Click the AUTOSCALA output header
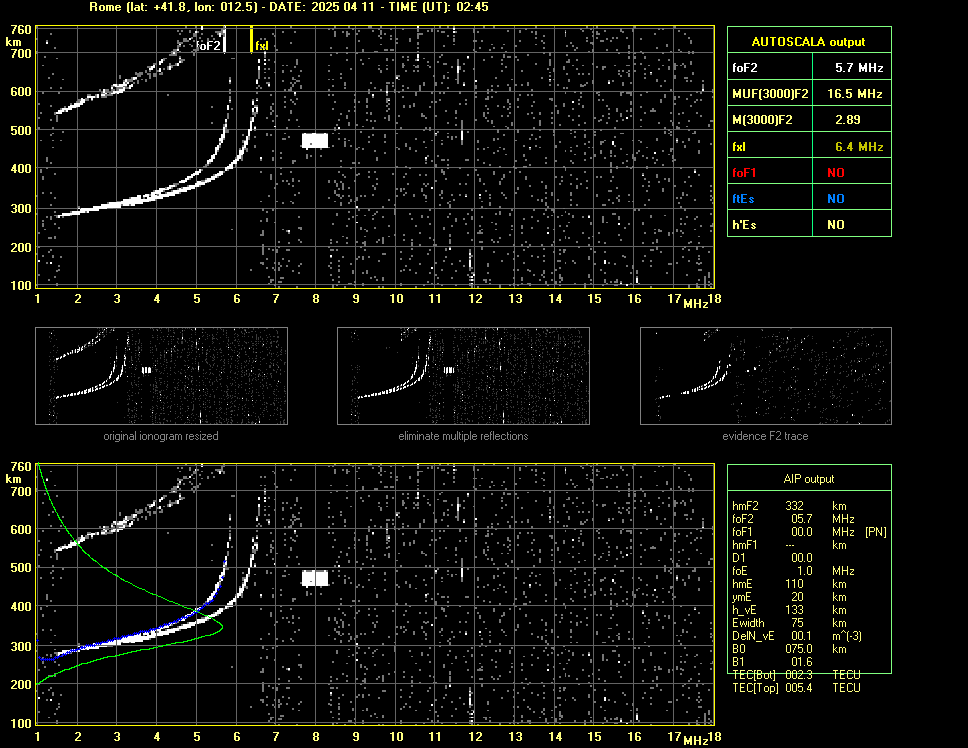The width and height of the screenshot is (968, 748). (809, 41)
